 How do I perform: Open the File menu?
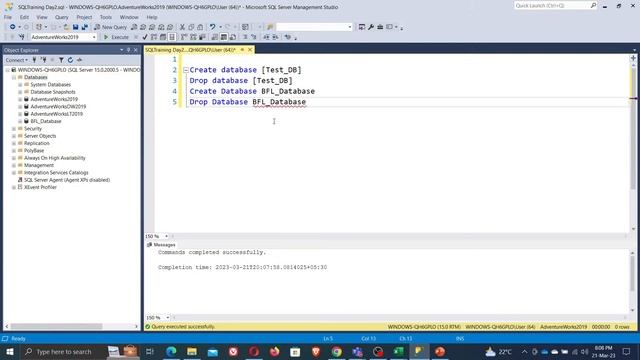click(8, 17)
